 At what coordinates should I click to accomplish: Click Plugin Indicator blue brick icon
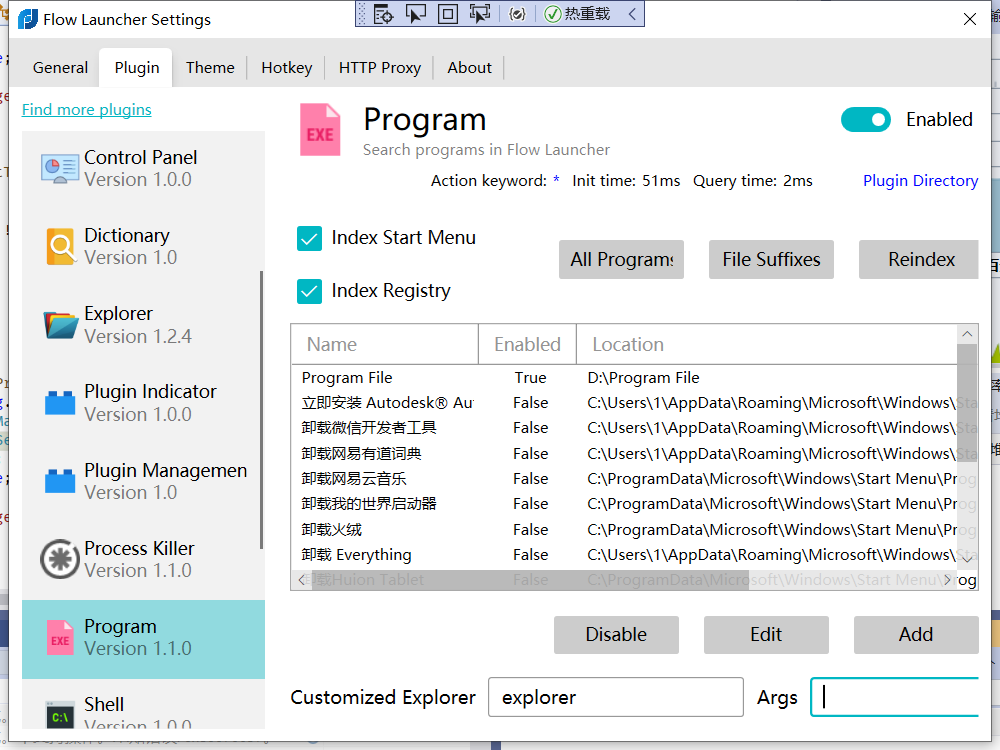pyautogui.click(x=60, y=402)
